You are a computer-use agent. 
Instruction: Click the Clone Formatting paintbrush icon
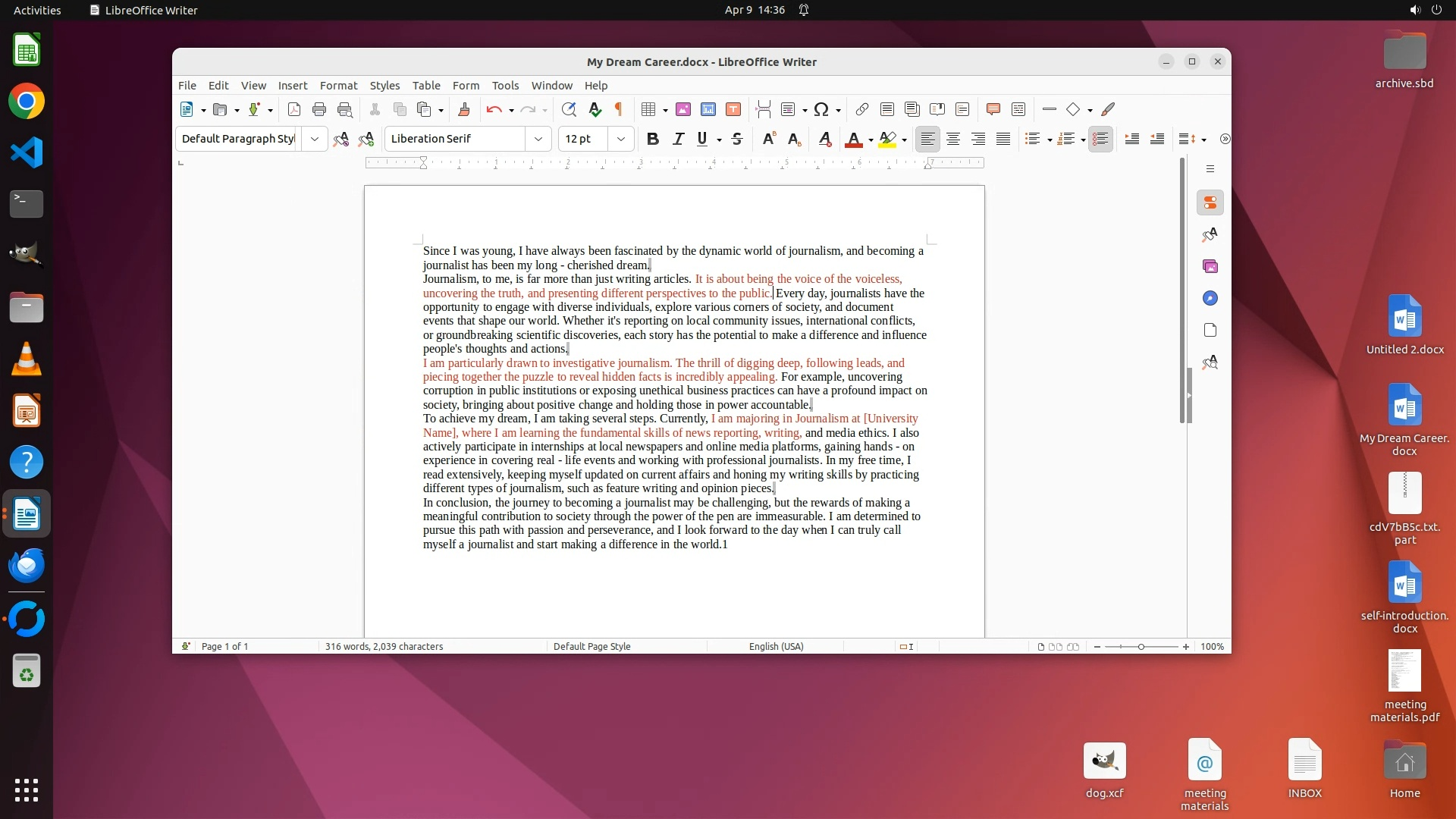pos(464,109)
